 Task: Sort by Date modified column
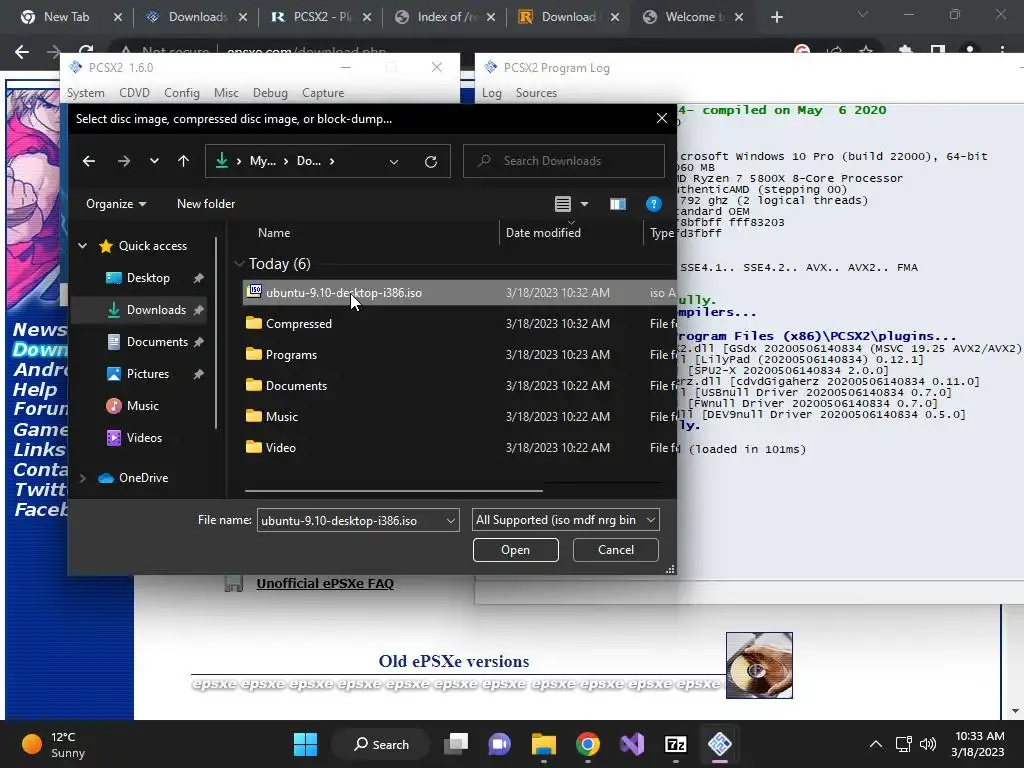click(x=543, y=233)
